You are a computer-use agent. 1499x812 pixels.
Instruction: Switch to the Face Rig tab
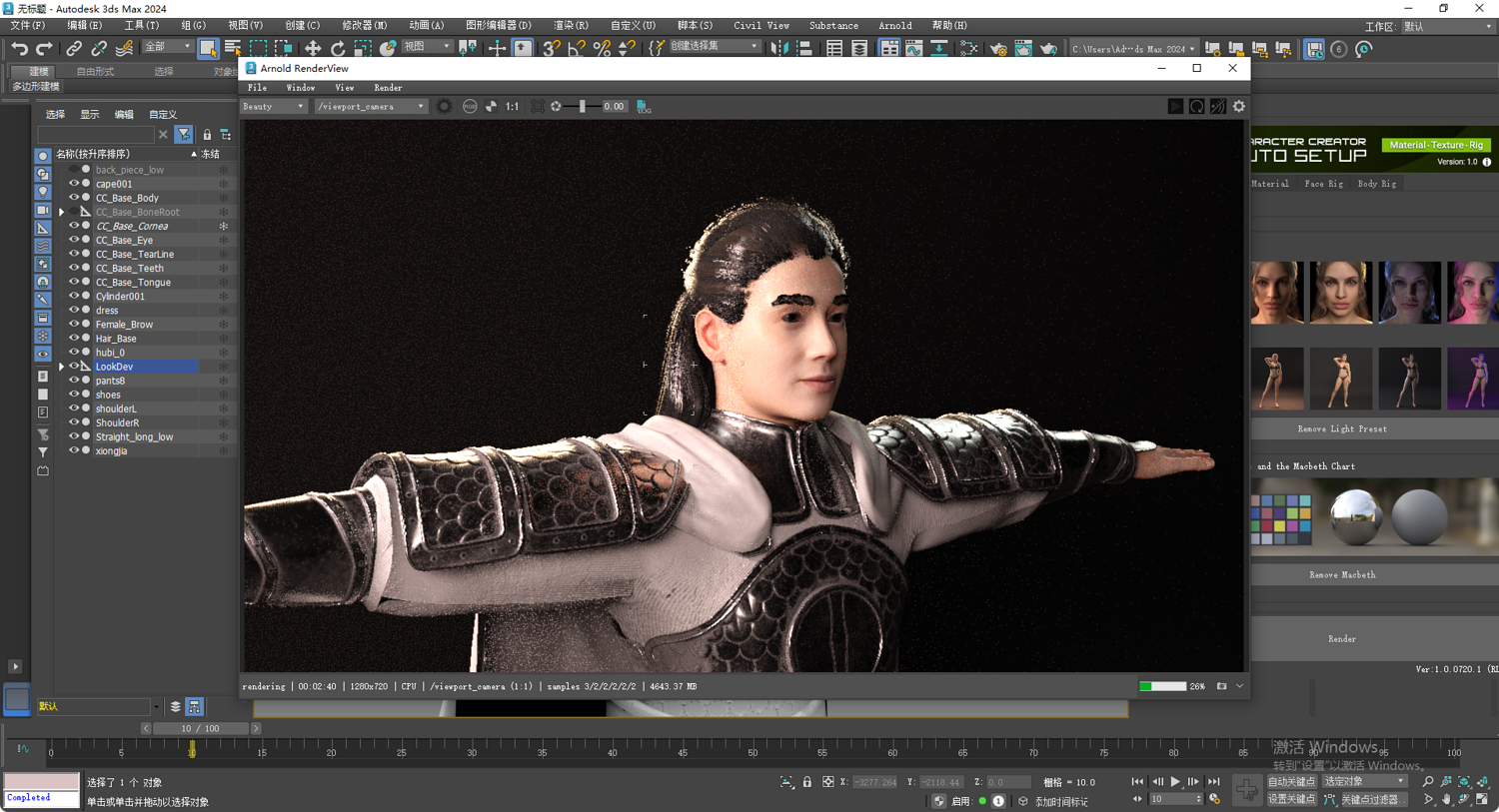1323,184
